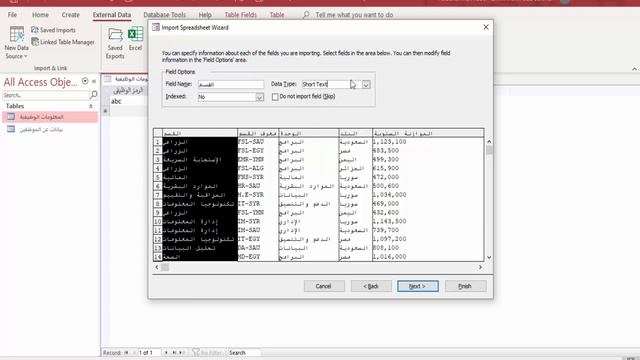Click the vertical scrollbar thumb in preview
This screenshot has width=640, height=360.
click(489, 150)
